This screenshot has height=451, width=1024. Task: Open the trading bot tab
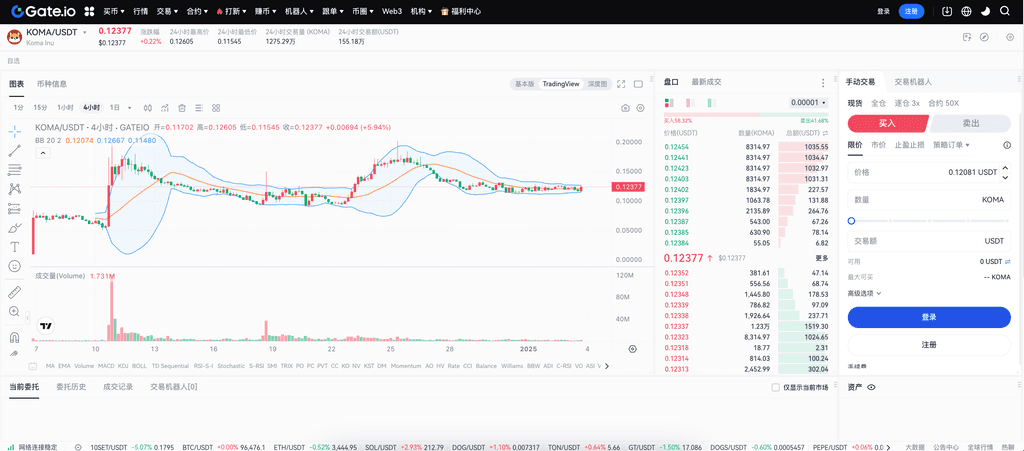[x=912, y=82]
